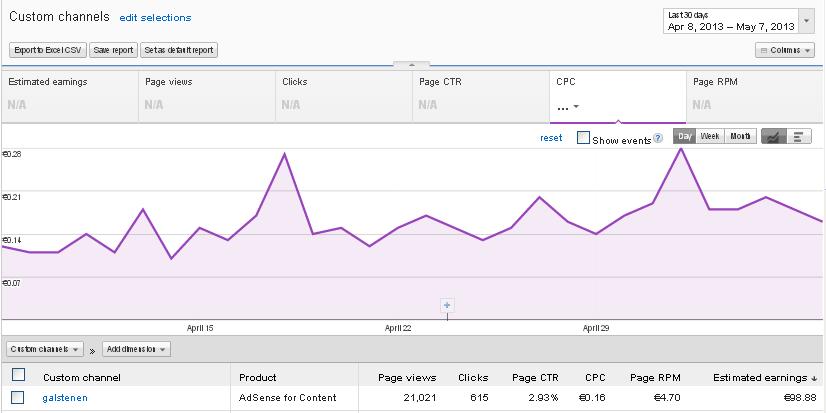Click the April 29 axis label
Screen dimensions: 826x413
(596, 328)
